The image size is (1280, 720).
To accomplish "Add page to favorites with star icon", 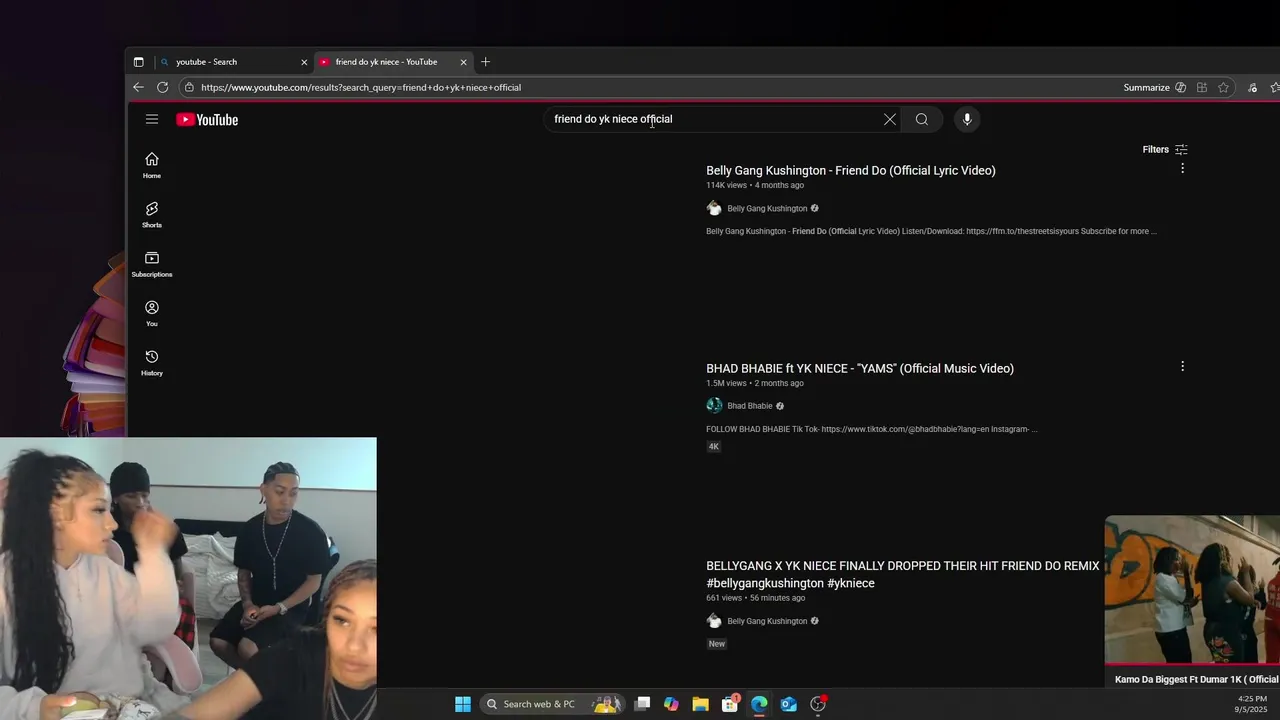I will pyautogui.click(x=1223, y=87).
